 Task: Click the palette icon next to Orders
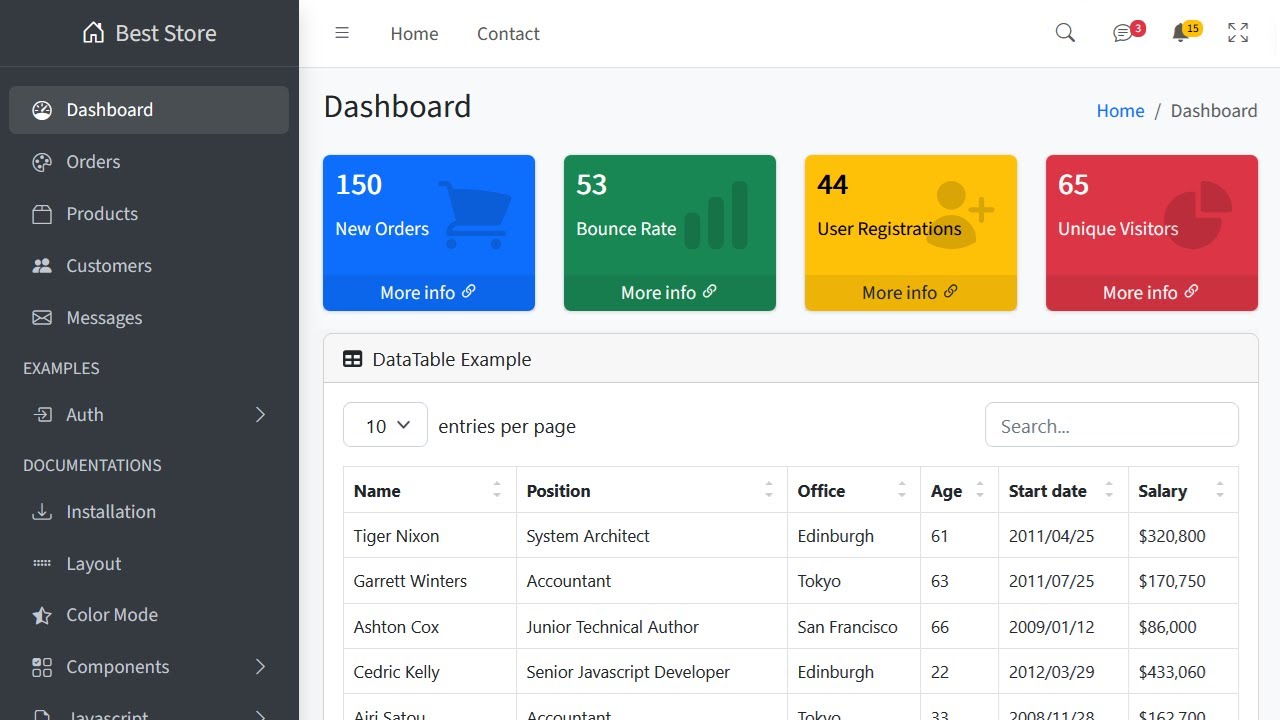point(42,162)
